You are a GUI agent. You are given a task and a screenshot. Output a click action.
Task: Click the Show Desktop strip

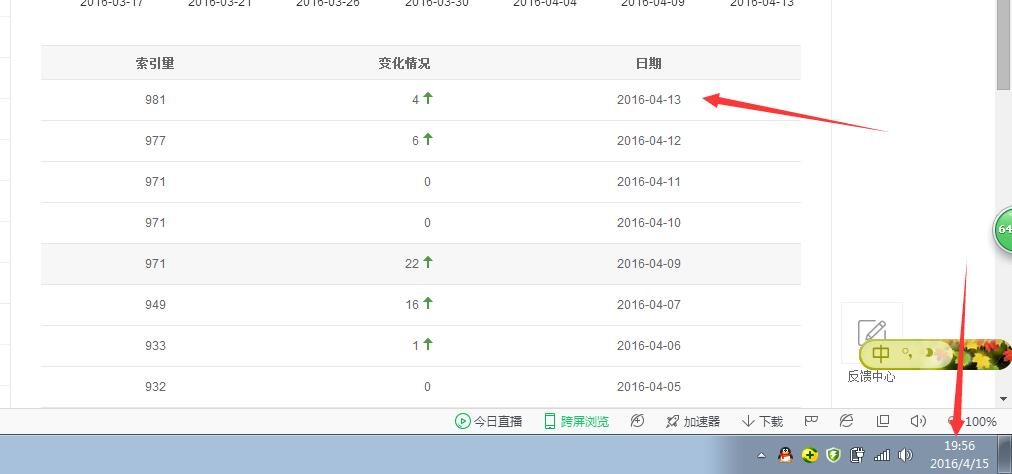1005,454
